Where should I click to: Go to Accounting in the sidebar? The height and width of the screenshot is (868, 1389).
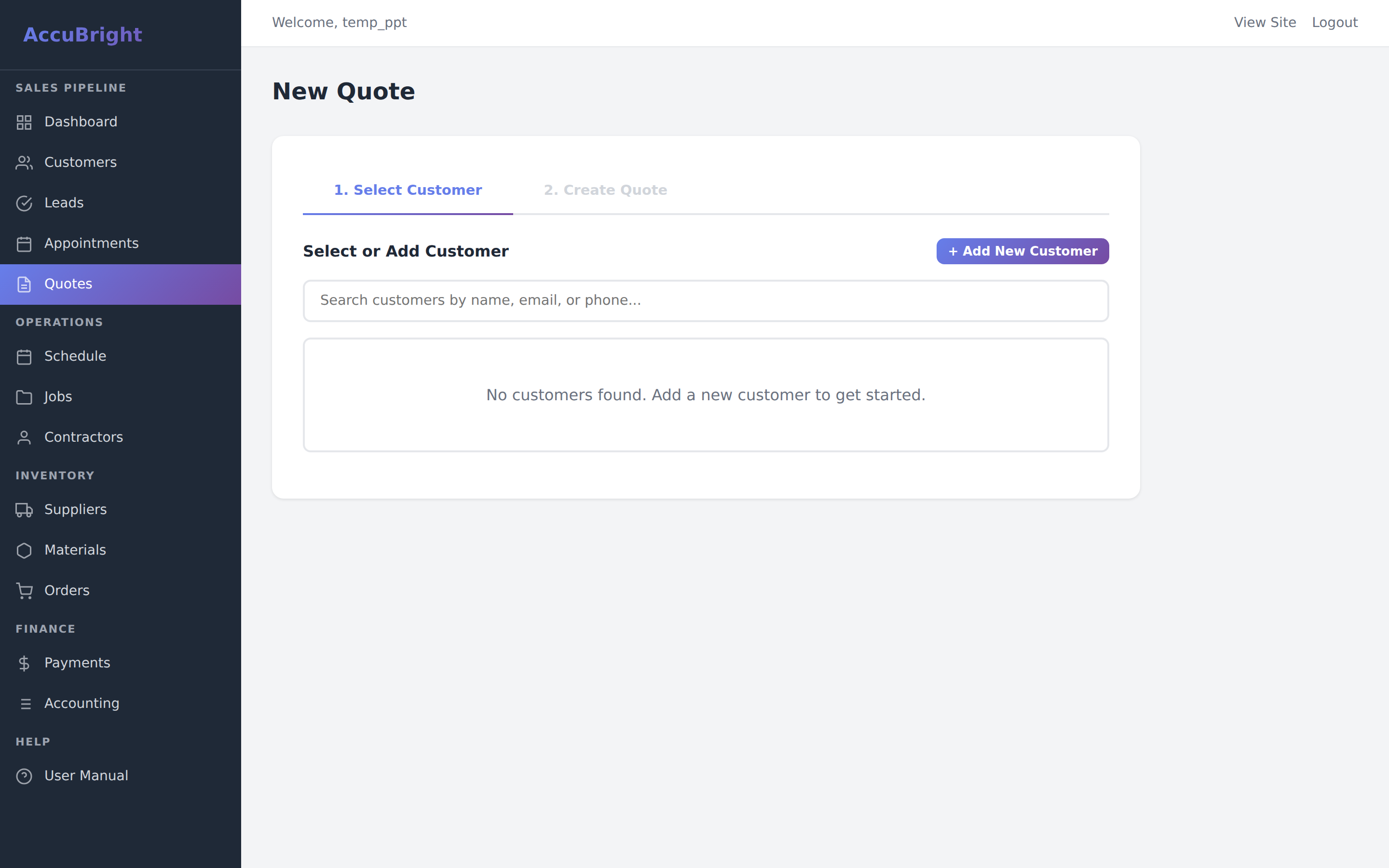82,703
